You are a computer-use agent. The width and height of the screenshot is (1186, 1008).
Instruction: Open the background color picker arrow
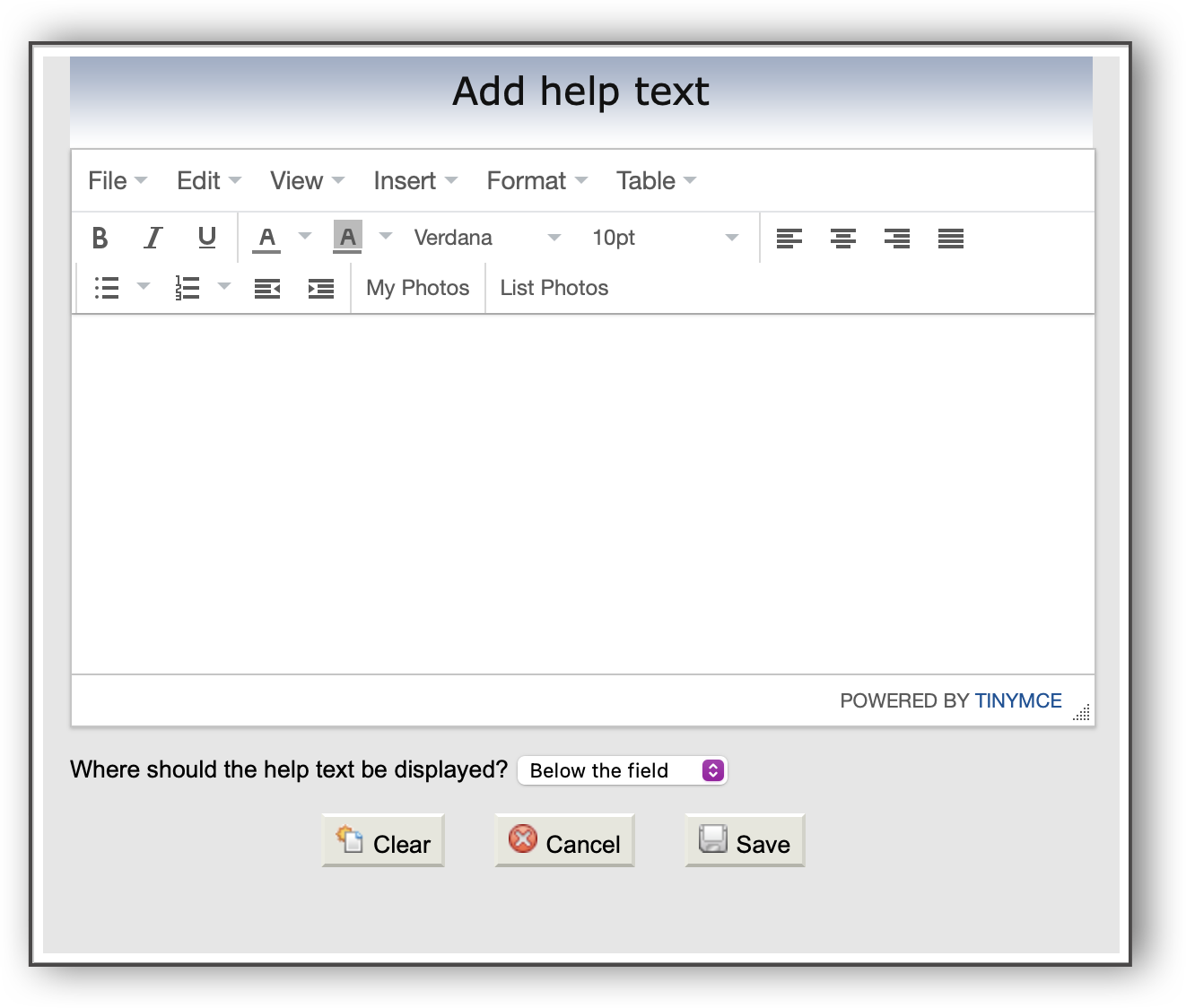coord(386,237)
